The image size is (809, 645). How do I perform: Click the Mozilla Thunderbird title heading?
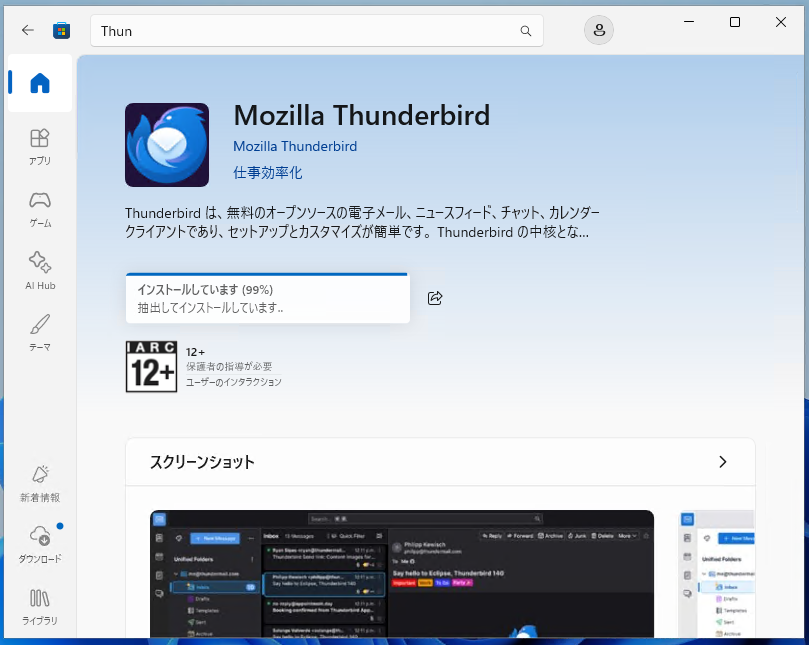point(362,115)
